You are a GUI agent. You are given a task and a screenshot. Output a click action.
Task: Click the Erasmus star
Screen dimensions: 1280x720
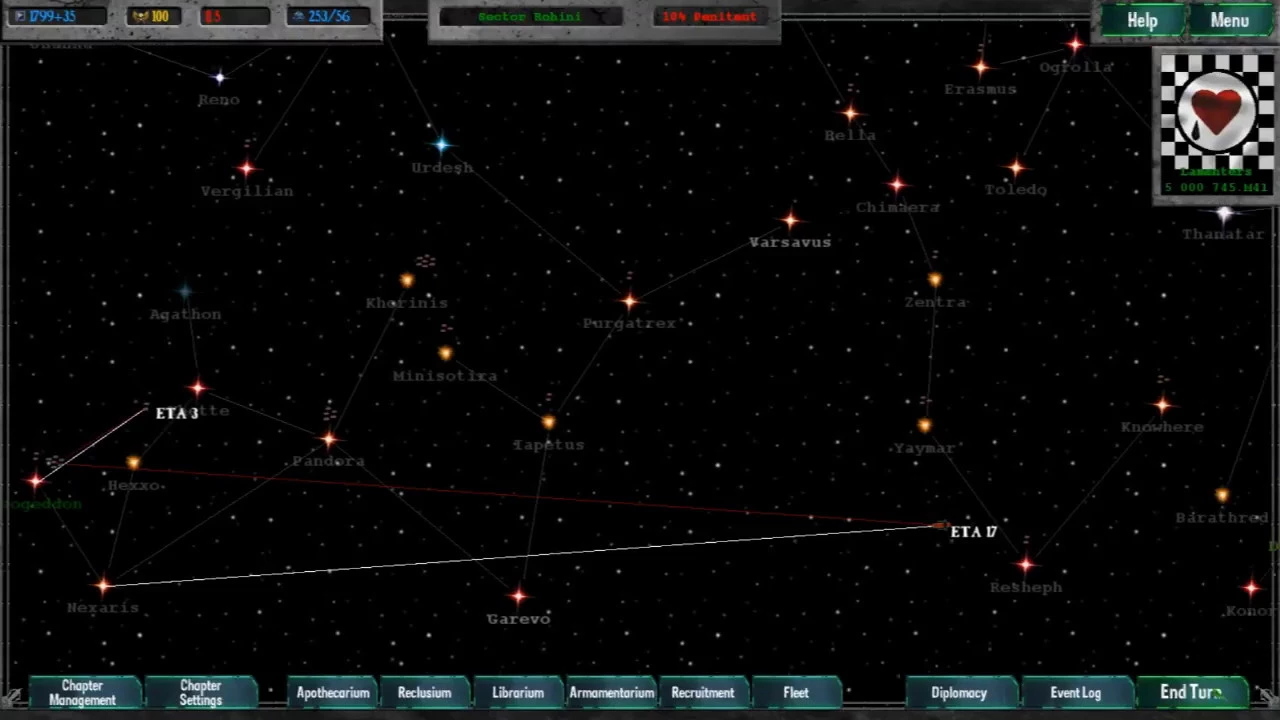click(x=981, y=67)
